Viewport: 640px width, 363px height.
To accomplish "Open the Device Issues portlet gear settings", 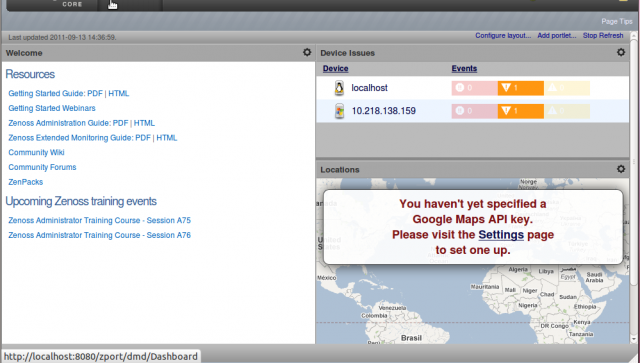I will pyautogui.click(x=621, y=52).
